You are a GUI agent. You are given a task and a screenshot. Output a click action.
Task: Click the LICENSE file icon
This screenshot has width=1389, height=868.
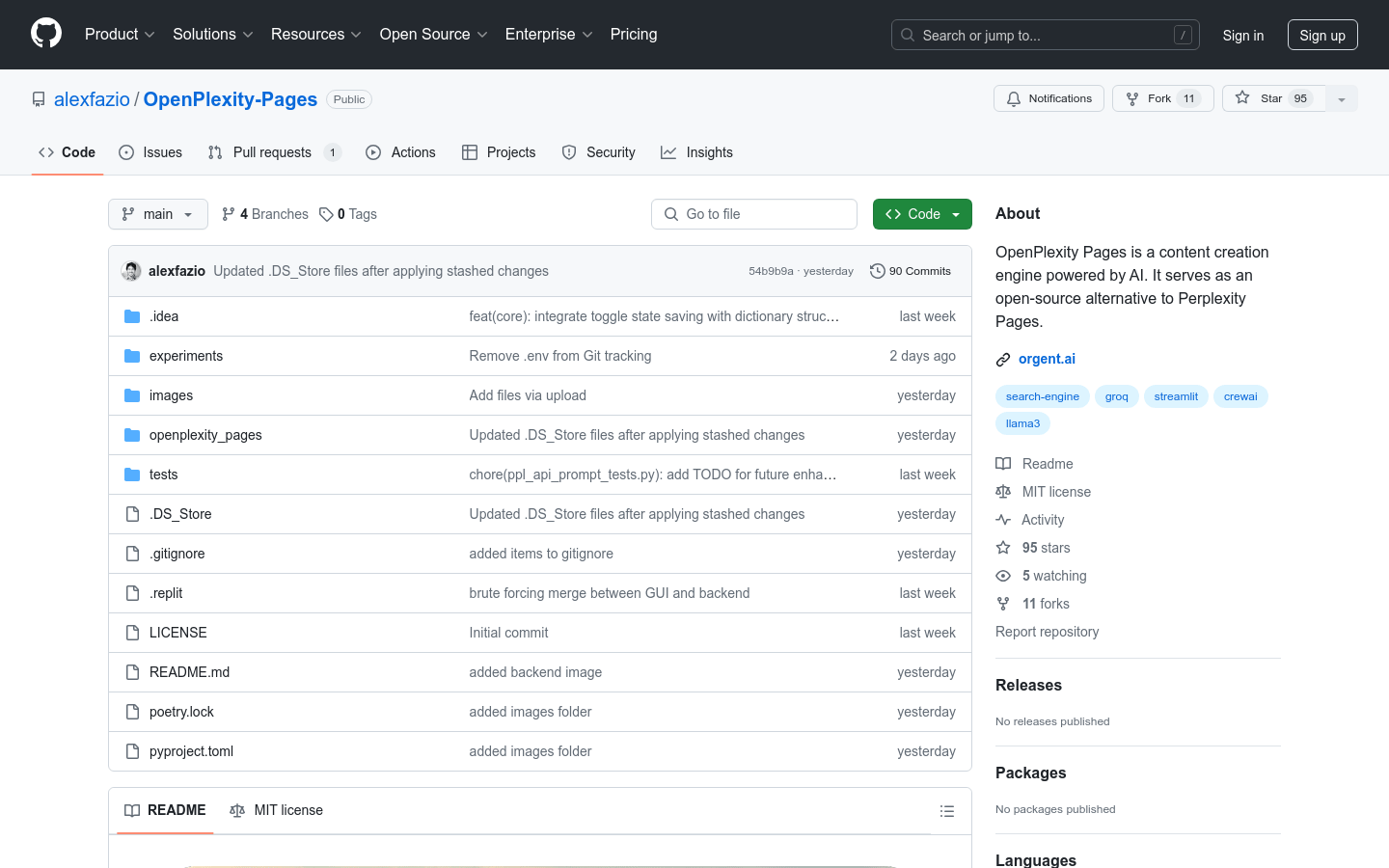click(132, 633)
